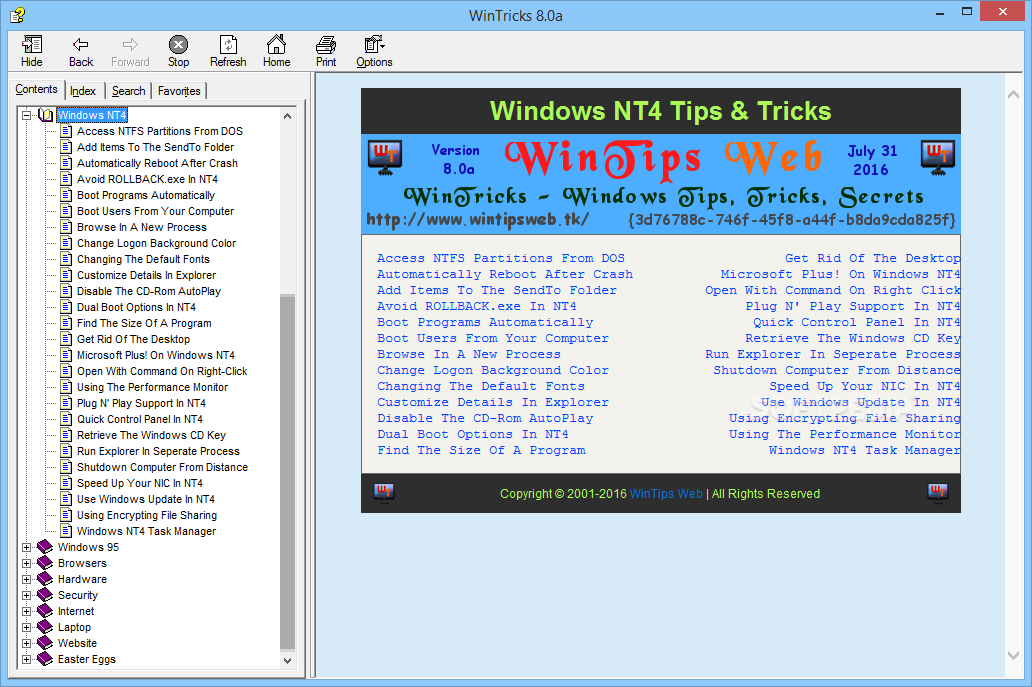Click the Website book icon
This screenshot has width=1032, height=687.
[x=45, y=643]
